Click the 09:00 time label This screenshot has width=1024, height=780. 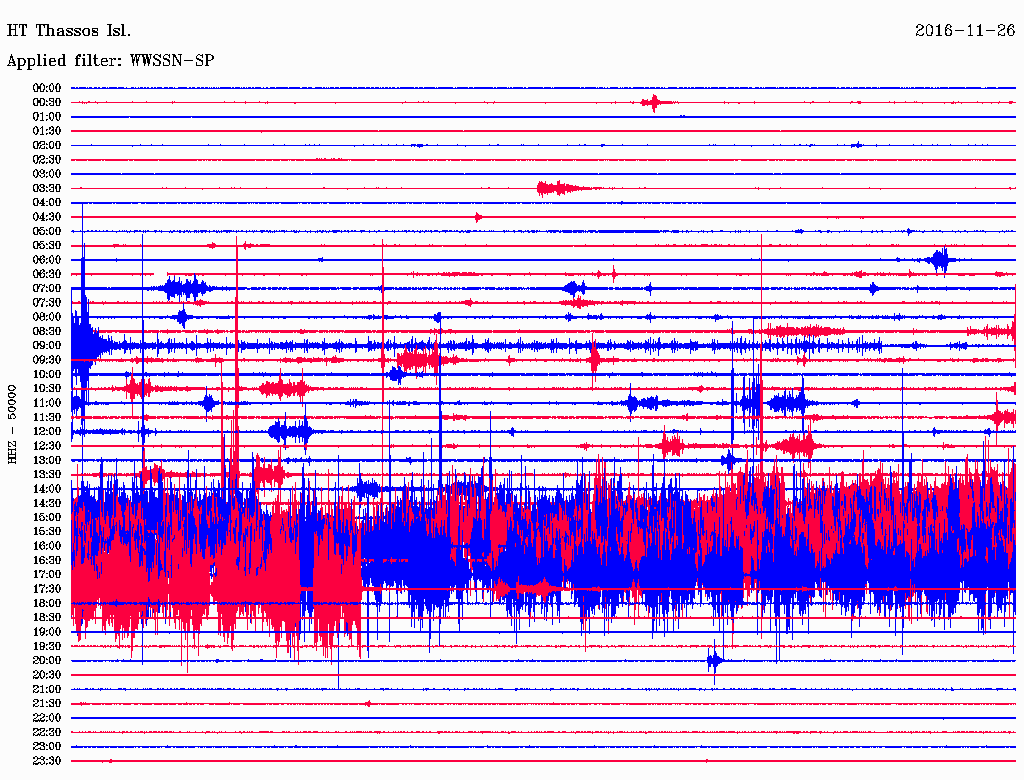[47, 346]
